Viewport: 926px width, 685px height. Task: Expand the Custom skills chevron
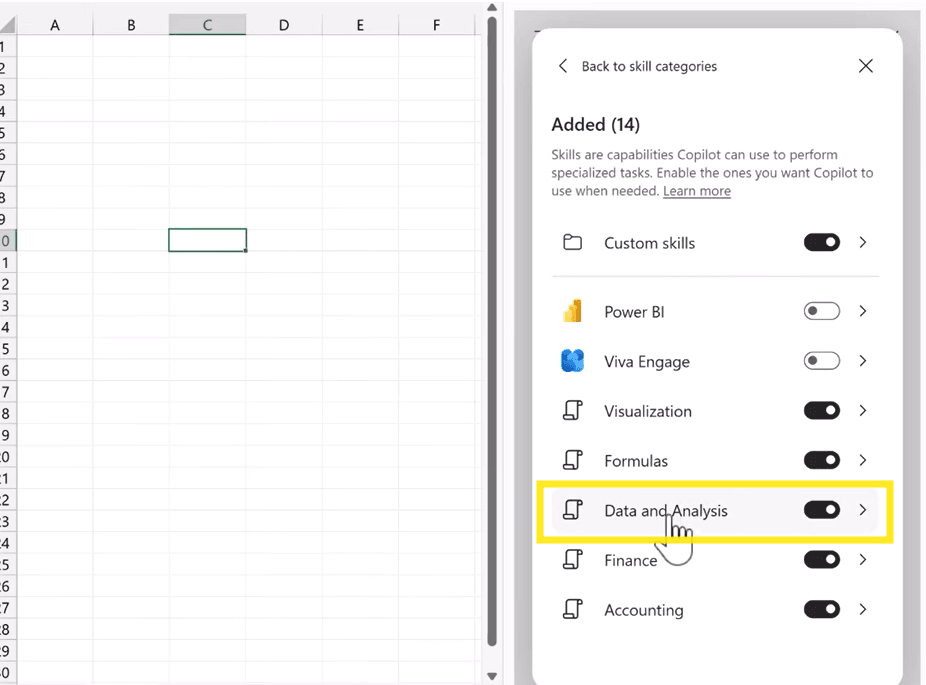pyautogui.click(x=863, y=243)
